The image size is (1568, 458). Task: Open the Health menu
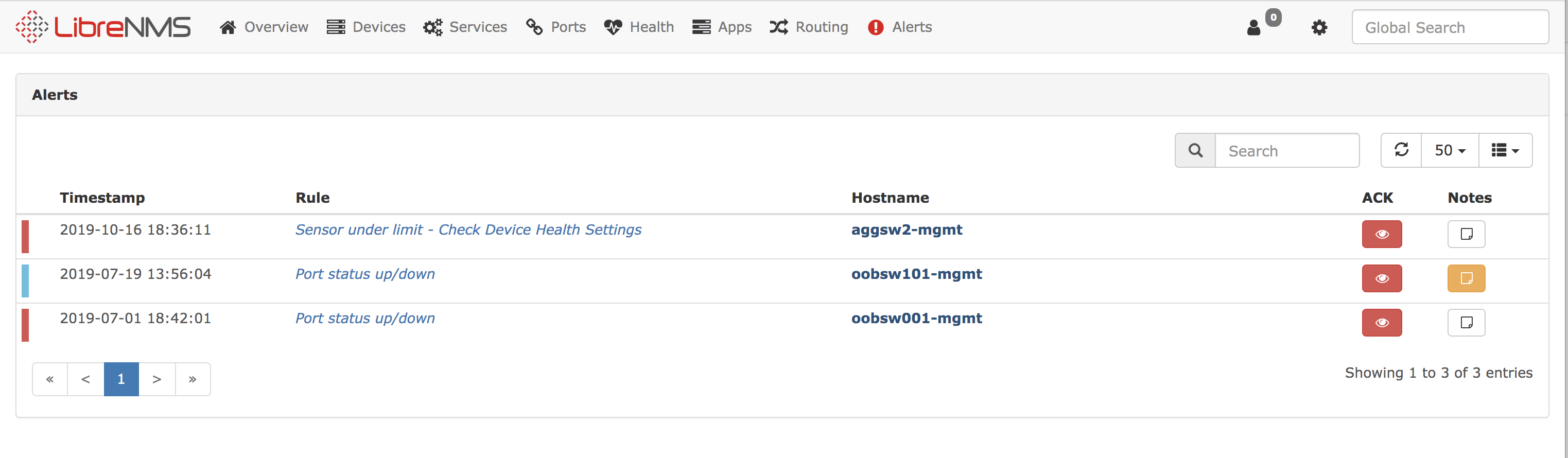pyautogui.click(x=639, y=27)
